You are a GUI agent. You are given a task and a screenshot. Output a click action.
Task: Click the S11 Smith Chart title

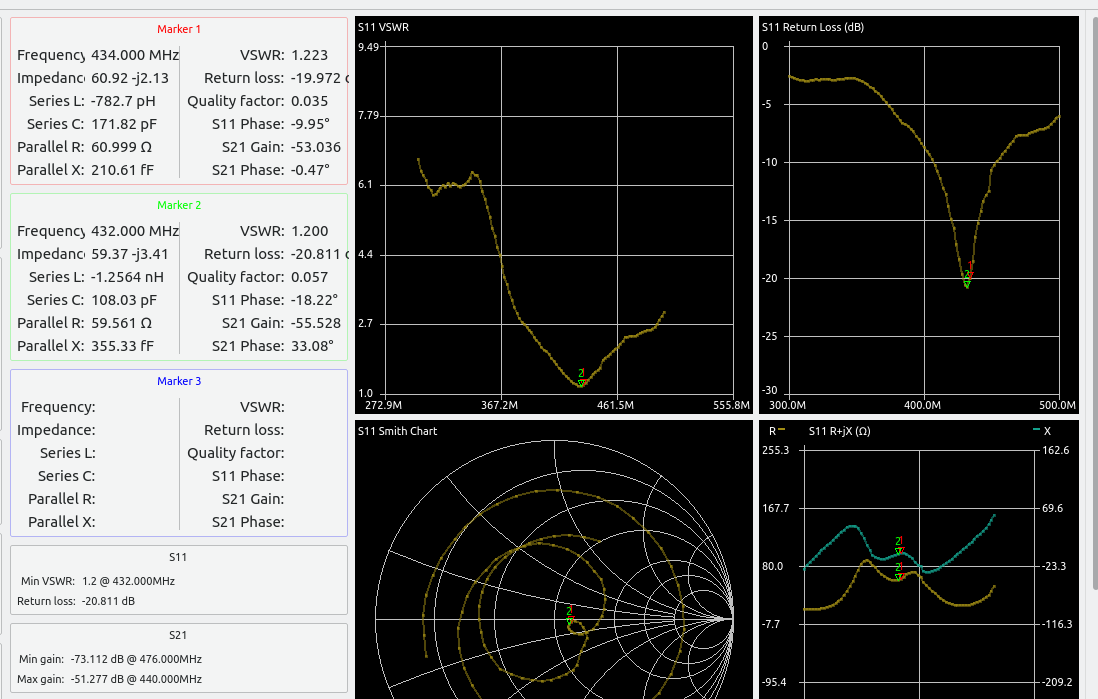pyautogui.click(x=397, y=431)
